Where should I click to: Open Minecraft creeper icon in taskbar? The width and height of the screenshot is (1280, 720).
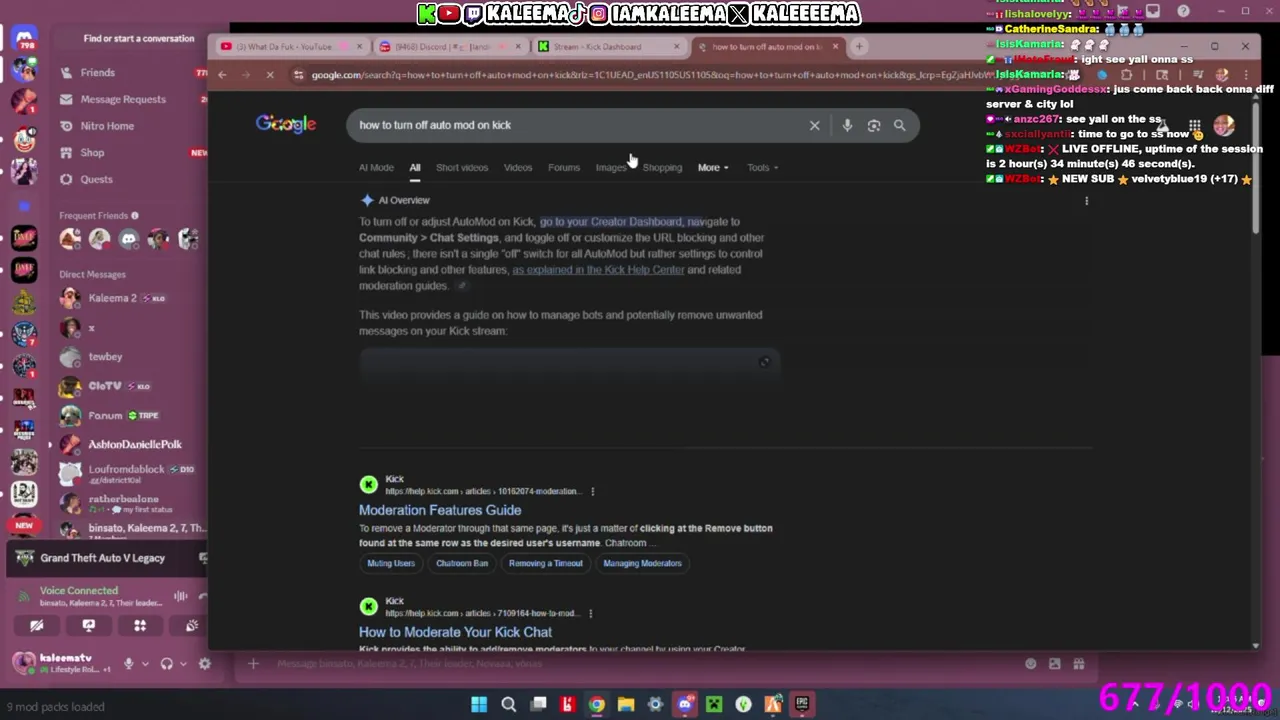tap(714, 705)
